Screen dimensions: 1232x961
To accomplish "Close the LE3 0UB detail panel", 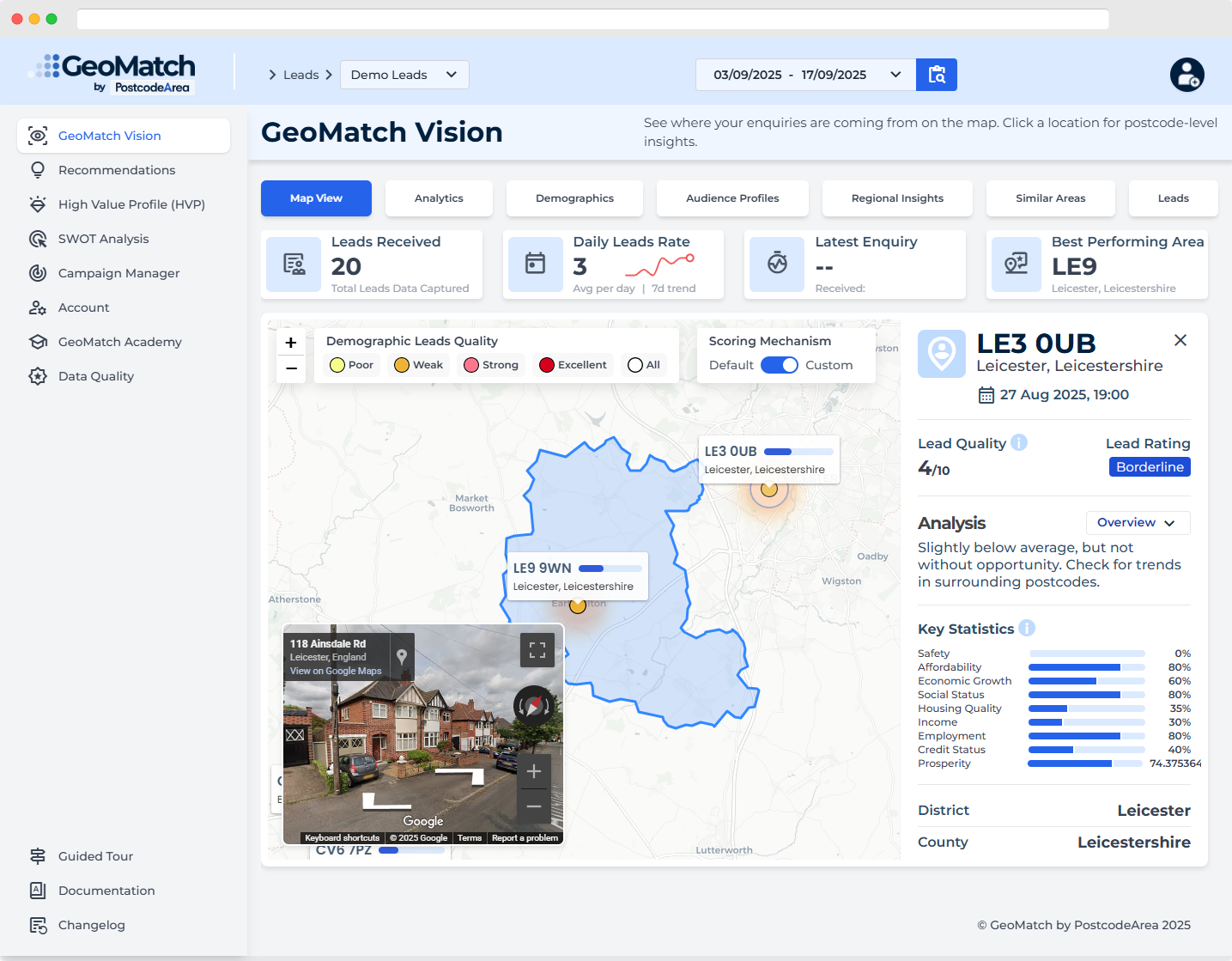I will (x=1180, y=340).
